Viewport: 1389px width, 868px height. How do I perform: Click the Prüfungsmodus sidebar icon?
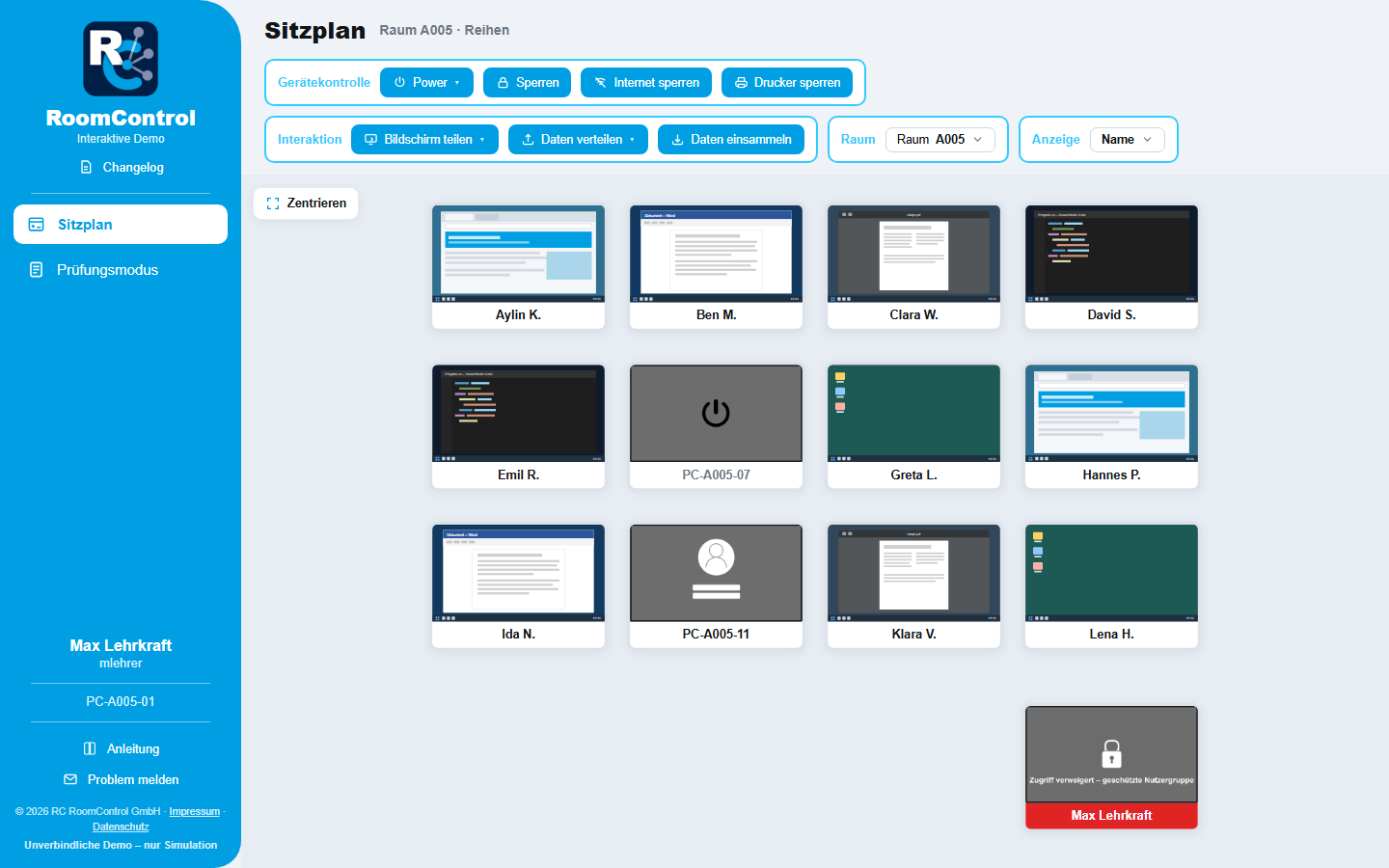coord(37,270)
